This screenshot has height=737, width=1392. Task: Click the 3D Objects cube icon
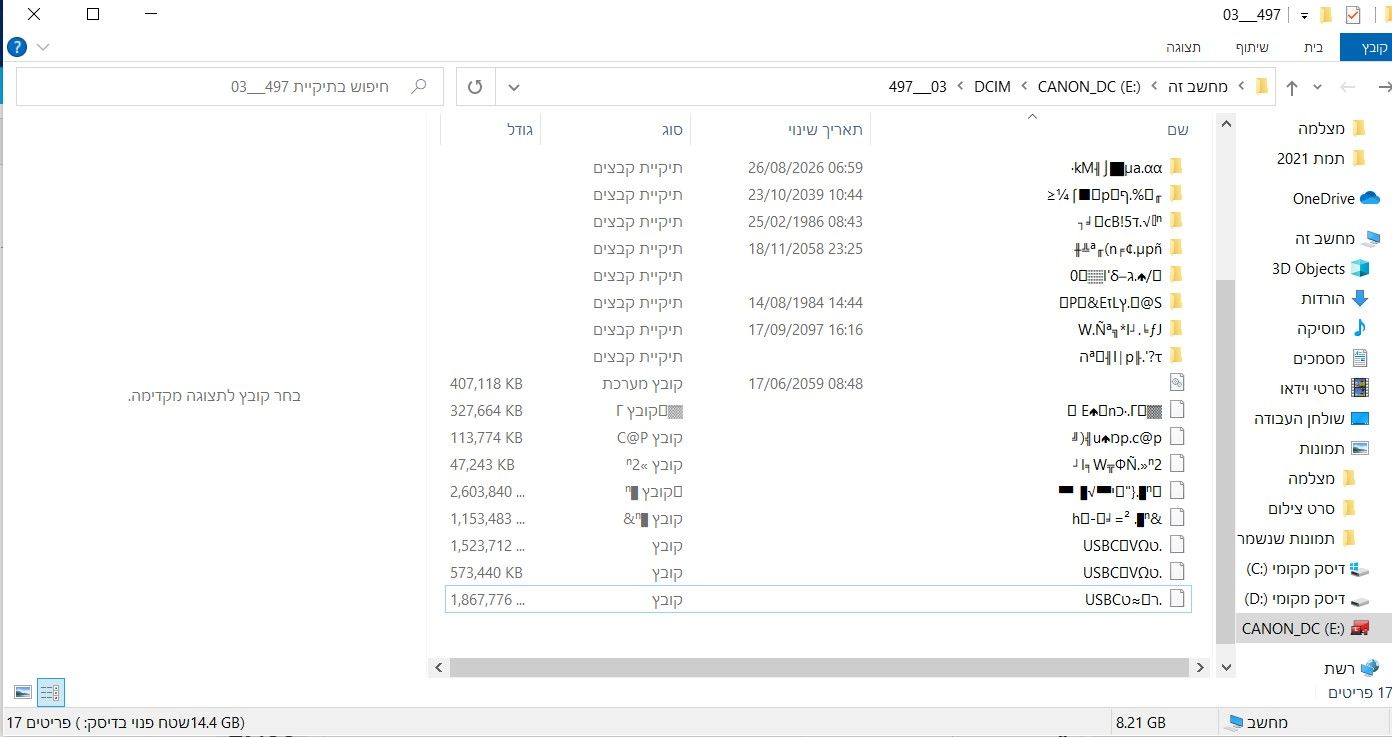[1361, 268]
